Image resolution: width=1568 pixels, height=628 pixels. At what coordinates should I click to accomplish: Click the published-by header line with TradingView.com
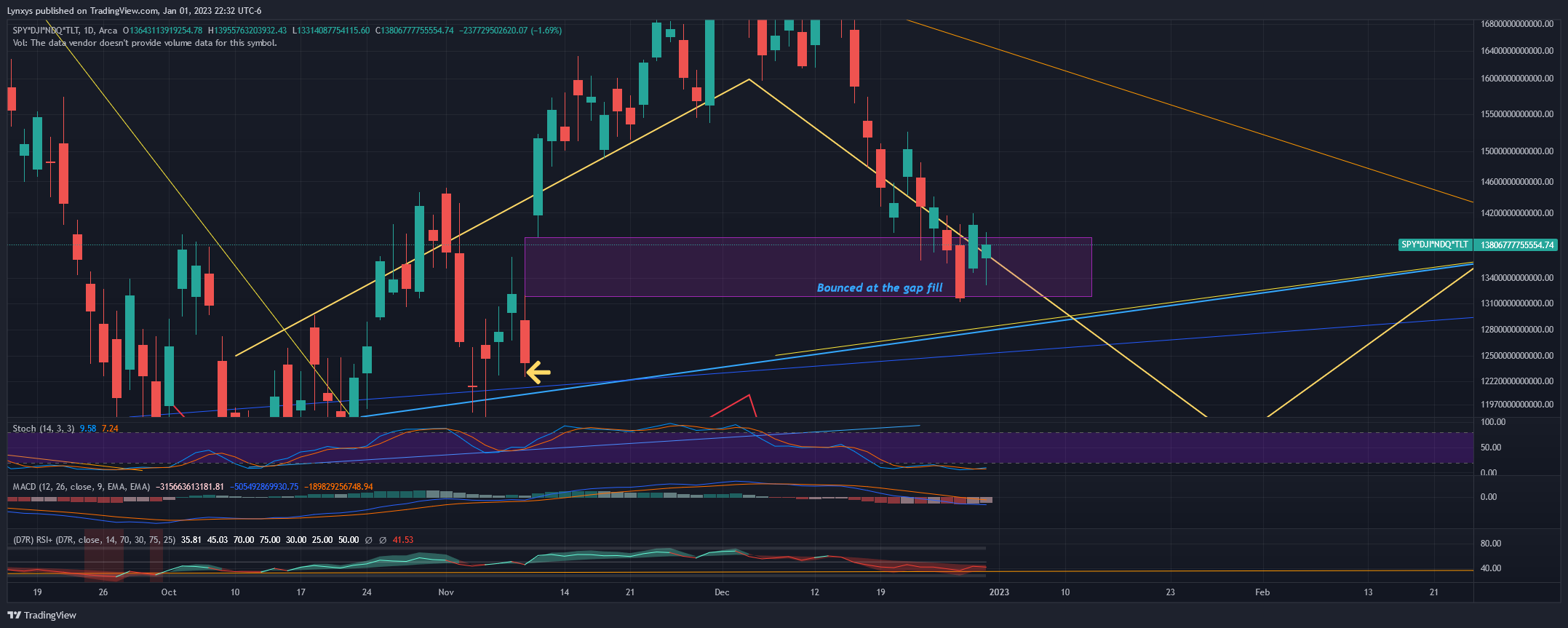click(134, 11)
